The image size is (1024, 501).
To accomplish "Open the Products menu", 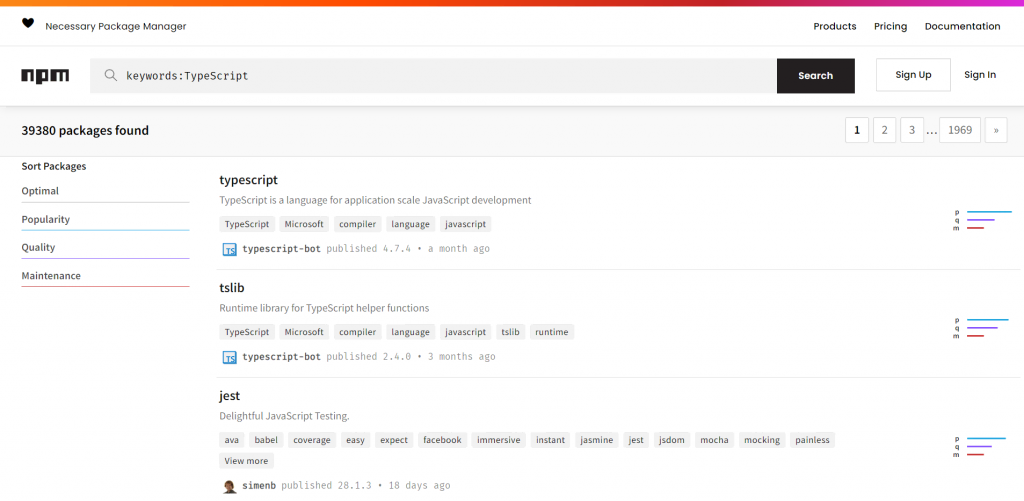I will (x=835, y=26).
